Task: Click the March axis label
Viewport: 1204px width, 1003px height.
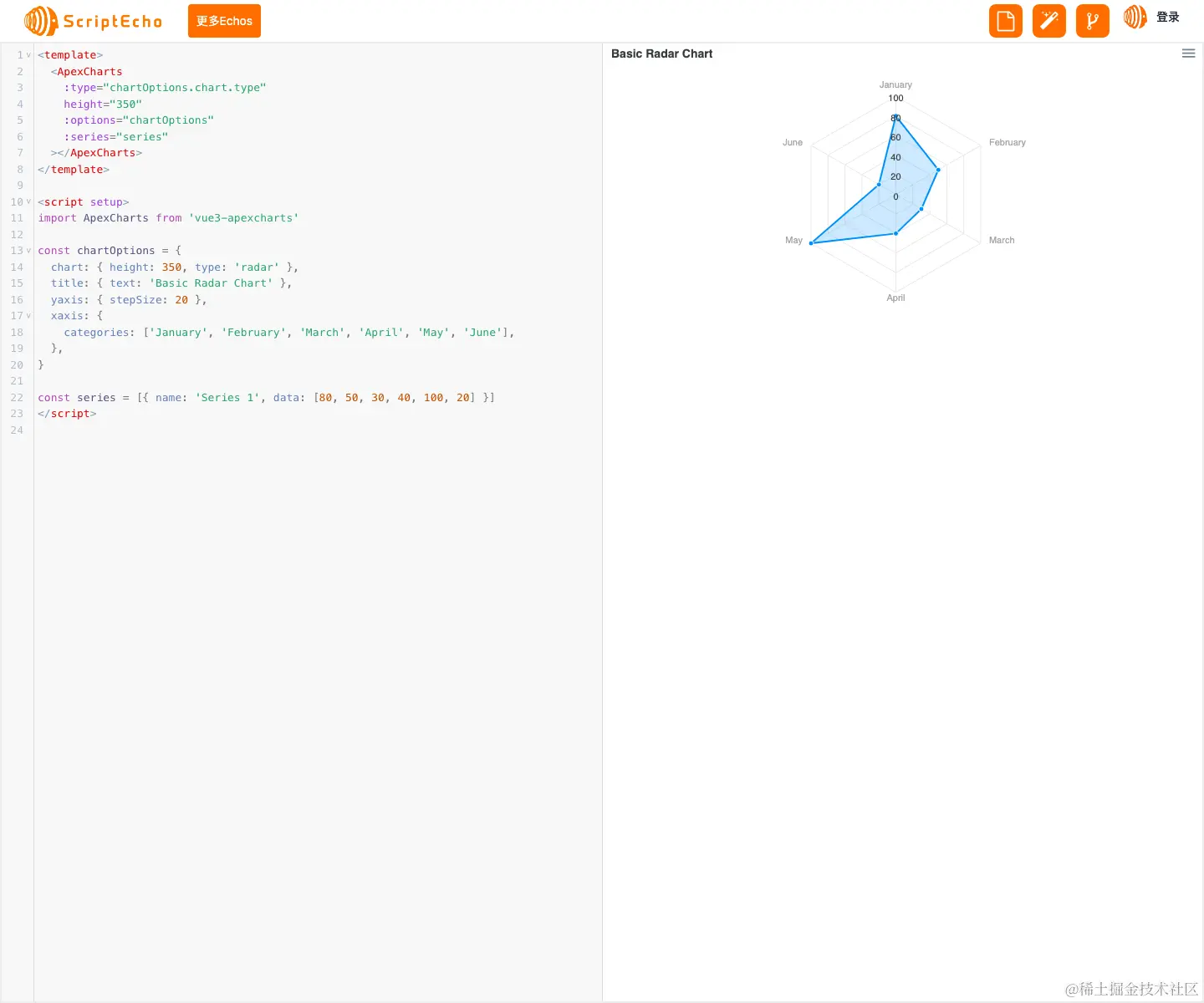Action: click(1002, 240)
